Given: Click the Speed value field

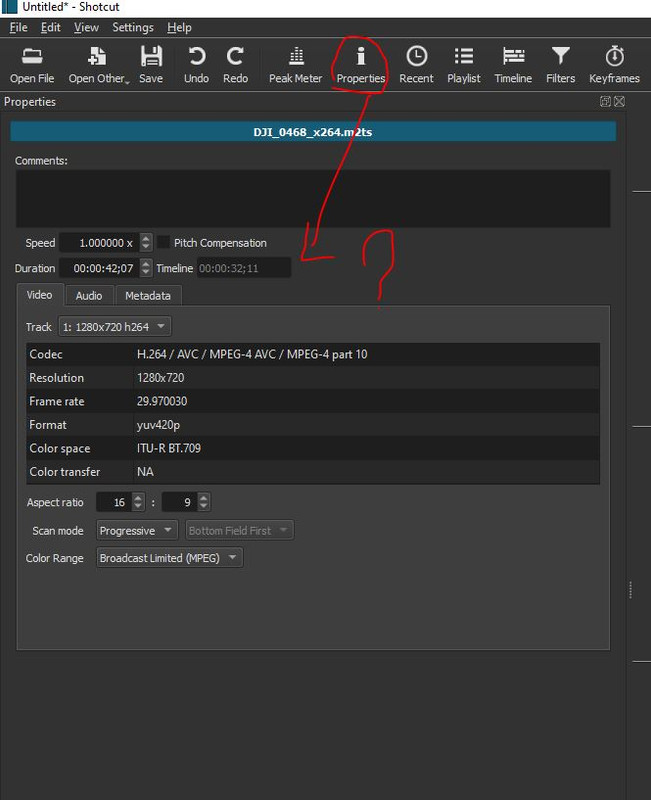Looking at the screenshot, I should pyautogui.click(x=100, y=243).
